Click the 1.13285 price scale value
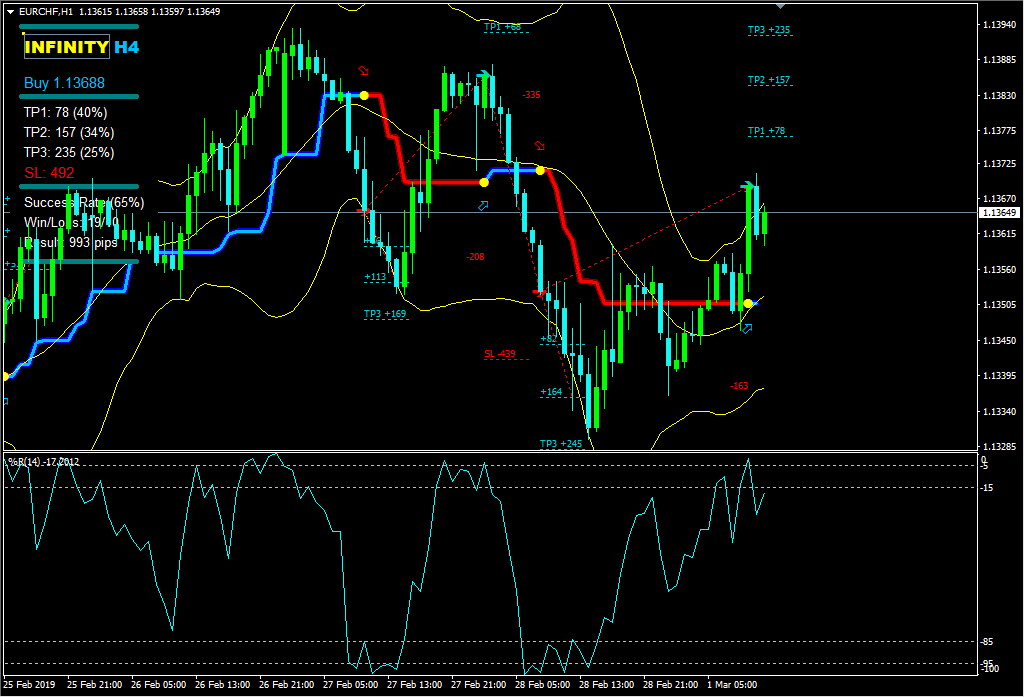The height and width of the screenshot is (697, 1025). point(1000,447)
